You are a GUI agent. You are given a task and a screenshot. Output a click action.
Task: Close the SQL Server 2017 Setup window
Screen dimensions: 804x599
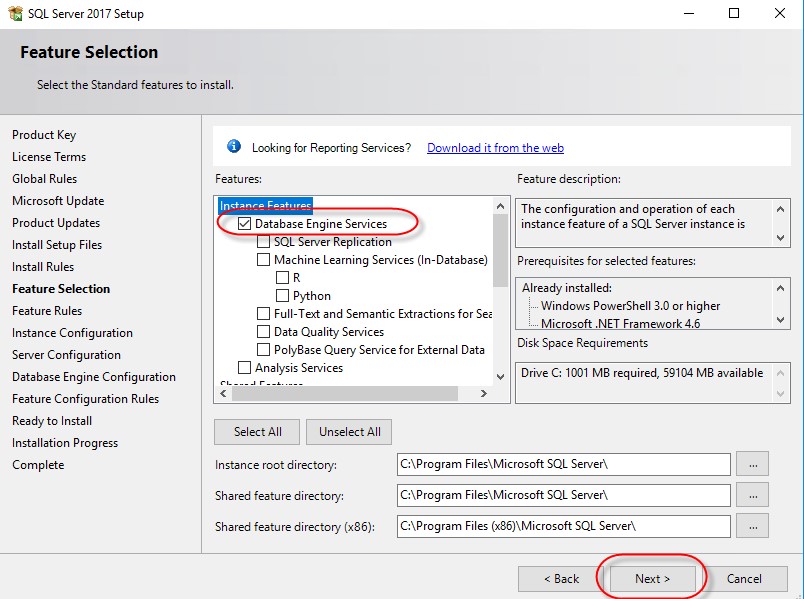(x=779, y=13)
